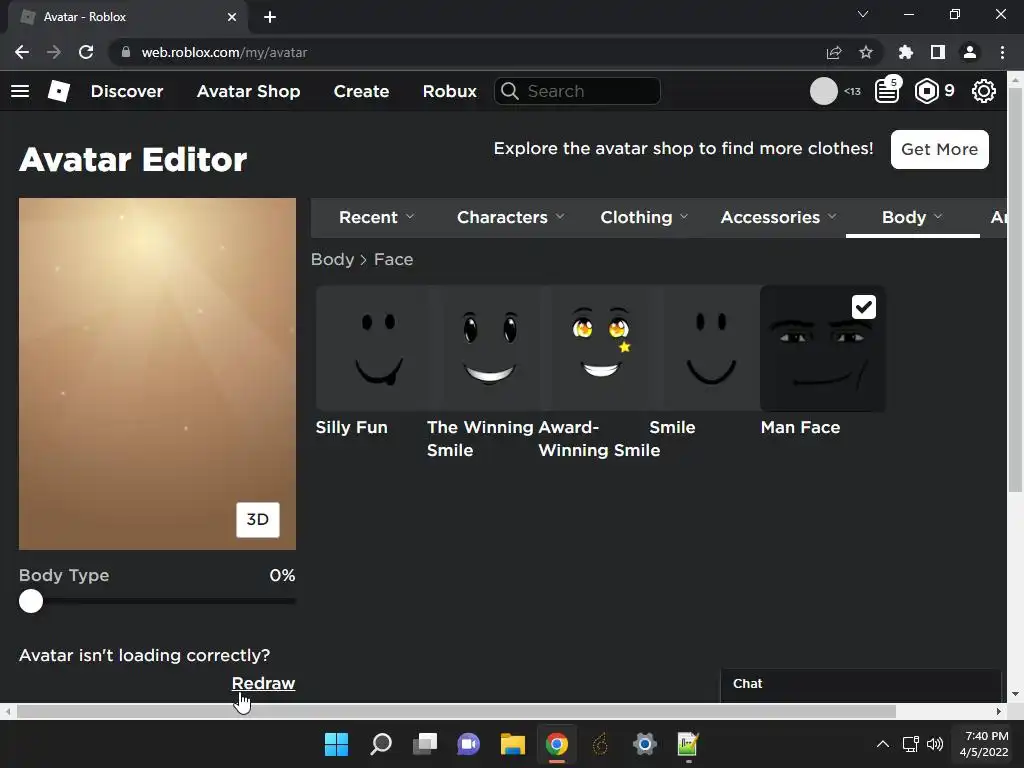Click the taskbar clock showing 7:40 PM
Image resolution: width=1024 pixels, height=768 pixels.
pos(984,744)
